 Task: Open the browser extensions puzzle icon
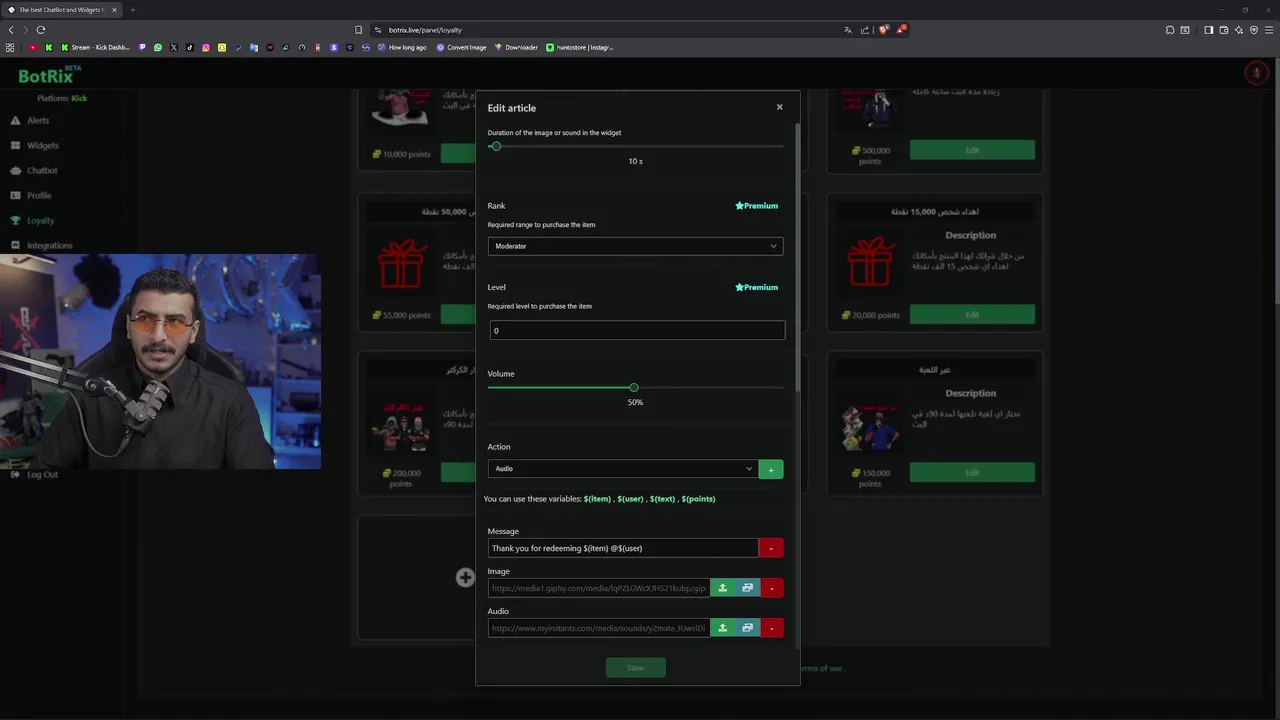click(x=1170, y=30)
